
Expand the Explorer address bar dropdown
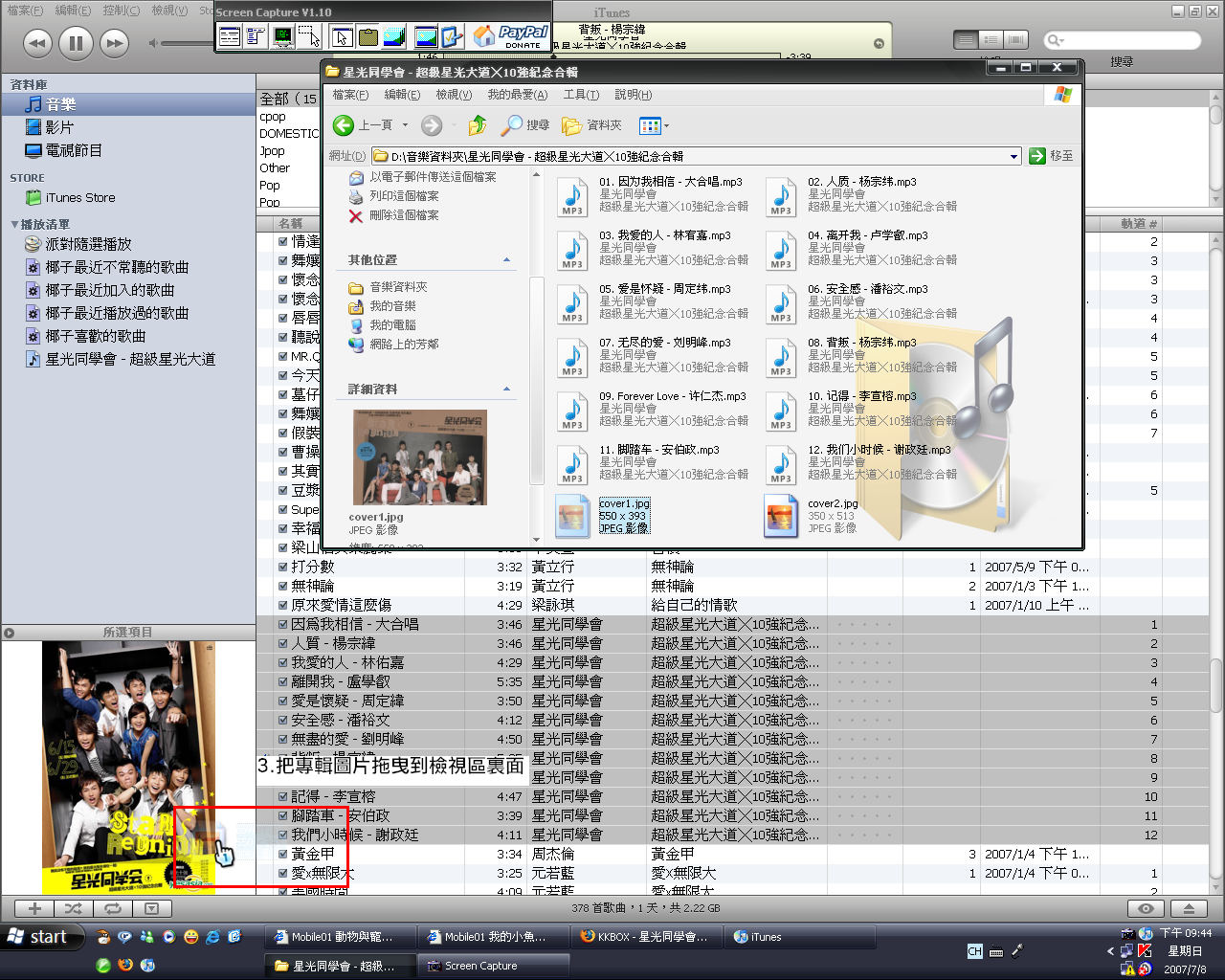1014,156
